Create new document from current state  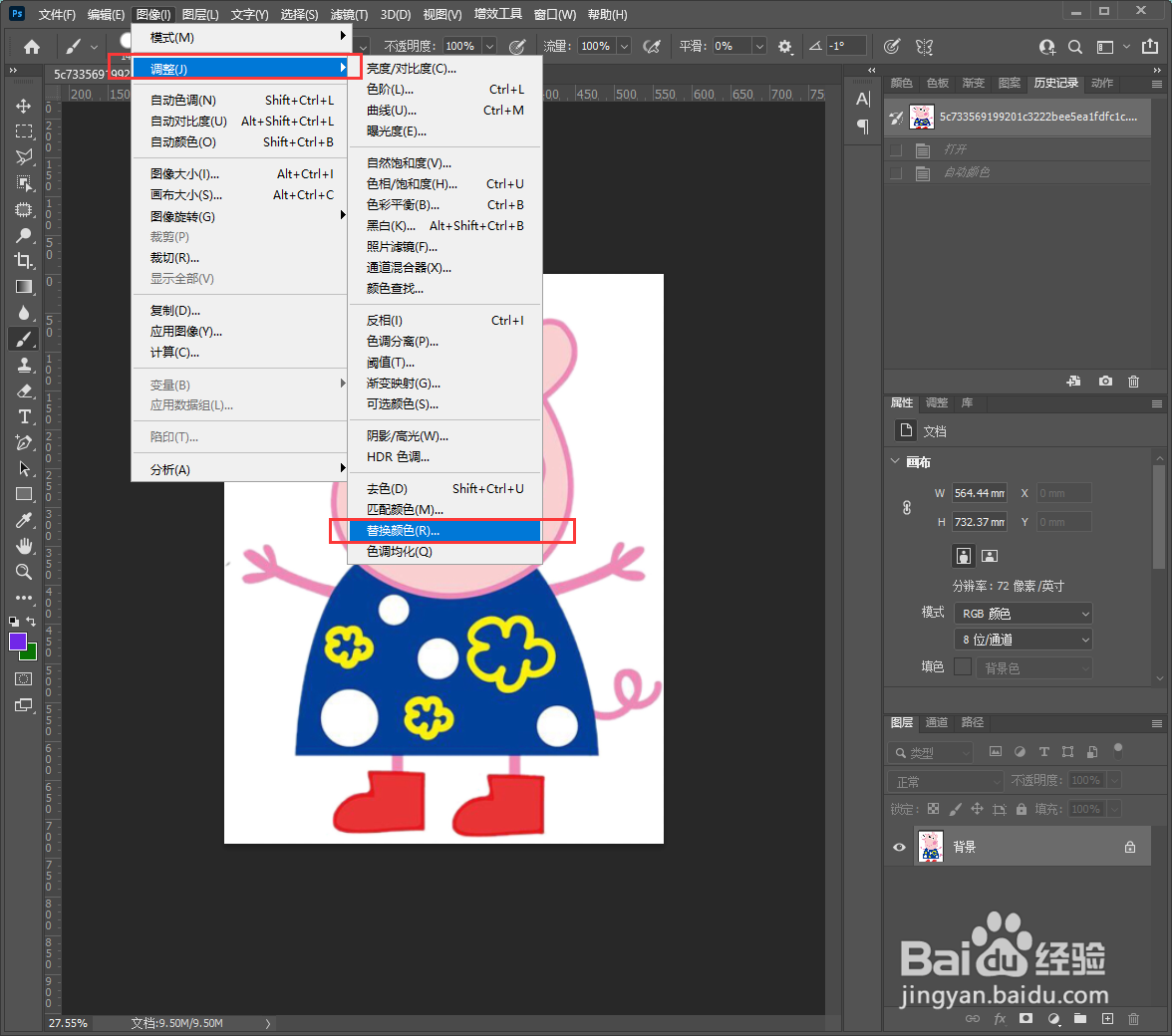click(1074, 381)
